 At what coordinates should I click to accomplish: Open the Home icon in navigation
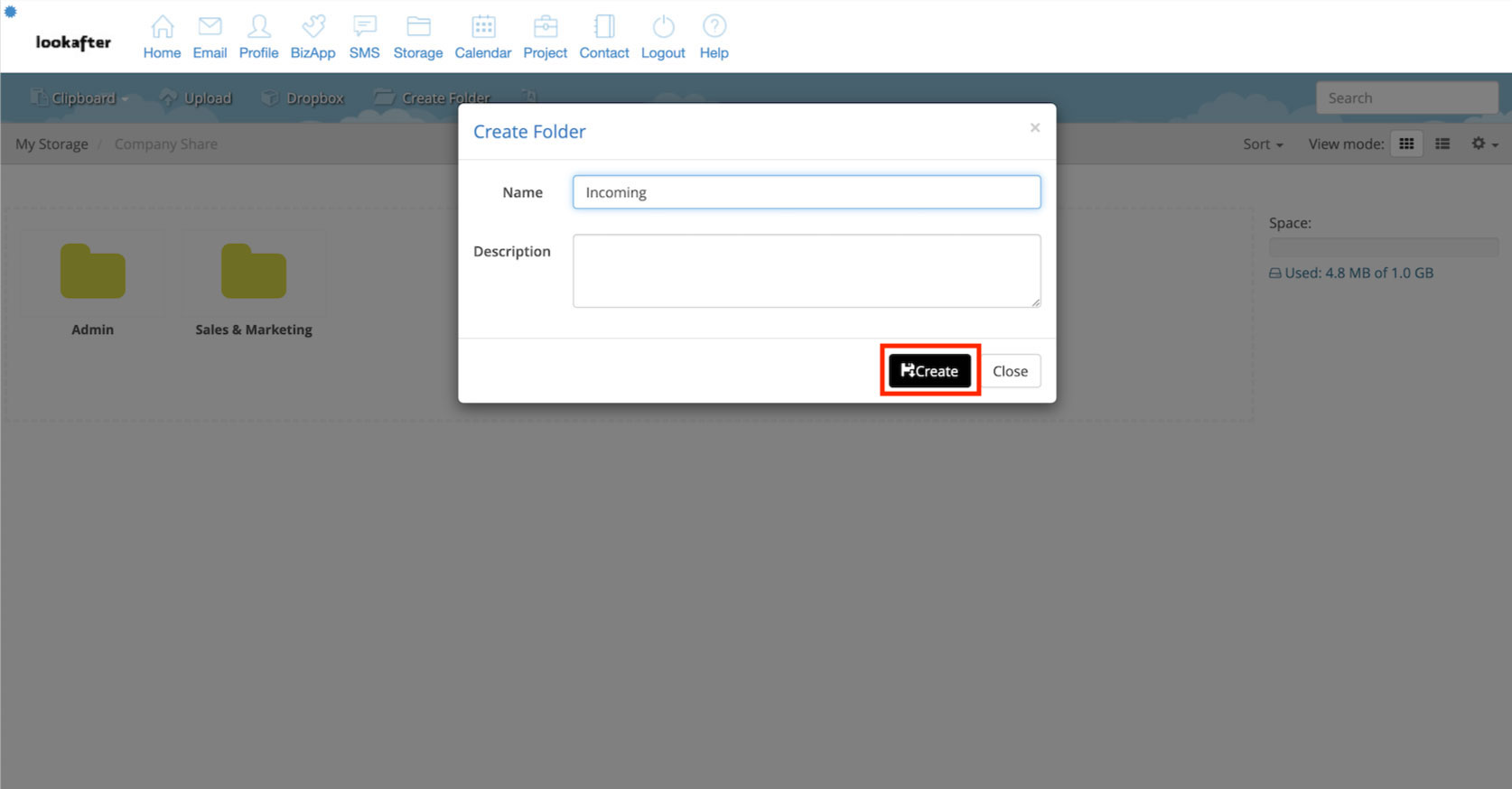point(162,27)
